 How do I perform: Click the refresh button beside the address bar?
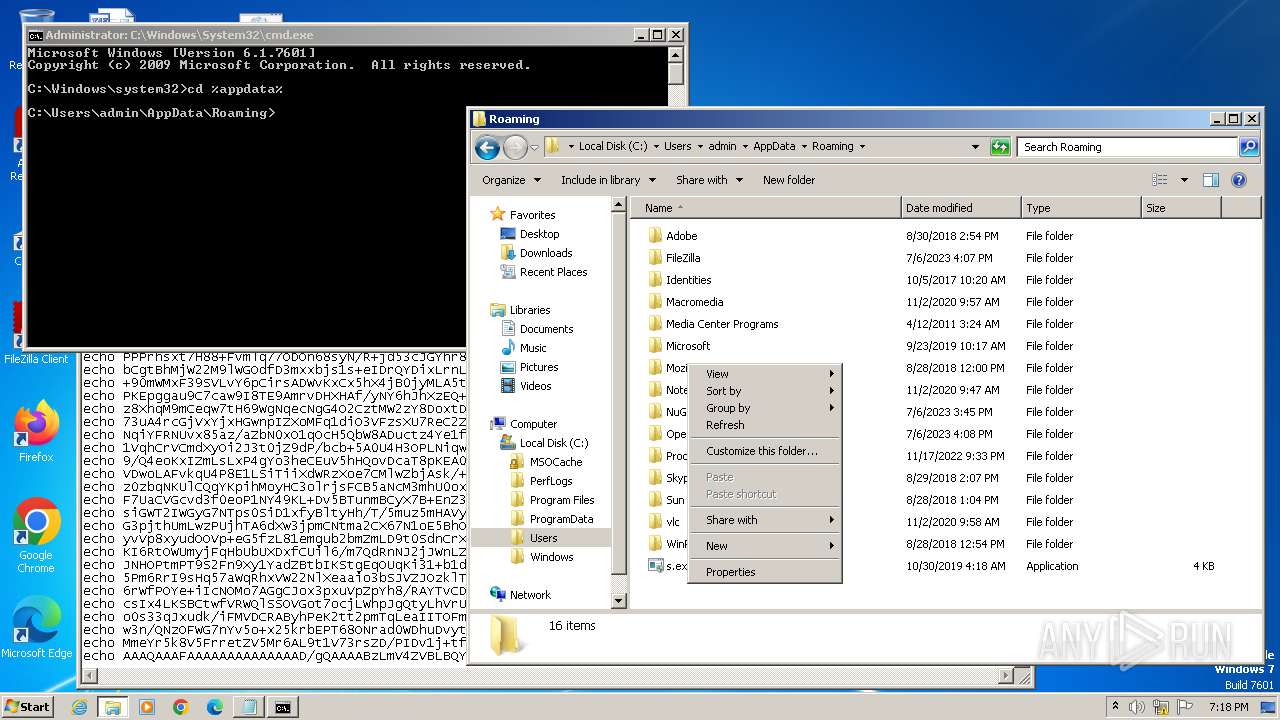point(1000,147)
